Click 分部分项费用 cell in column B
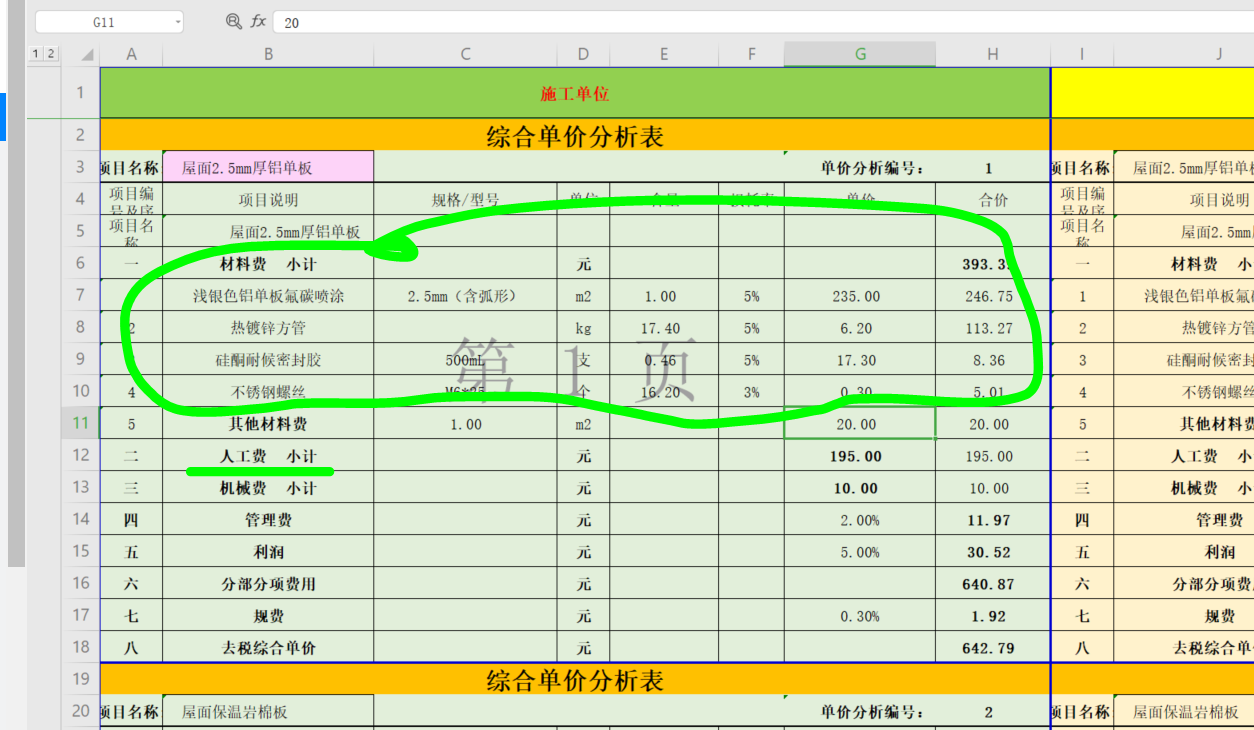This screenshot has height=730, width=1254. tap(268, 584)
